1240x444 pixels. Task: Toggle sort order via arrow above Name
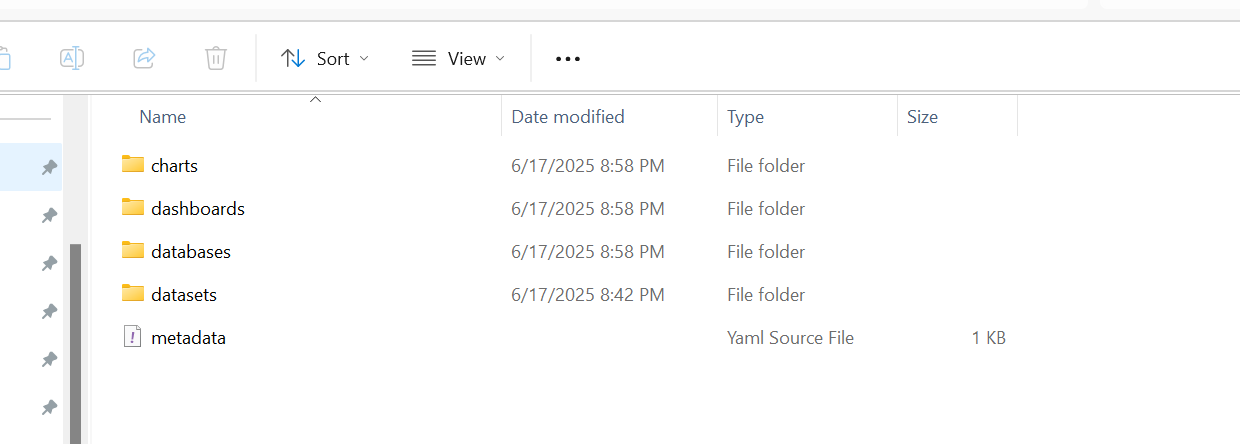(x=315, y=99)
